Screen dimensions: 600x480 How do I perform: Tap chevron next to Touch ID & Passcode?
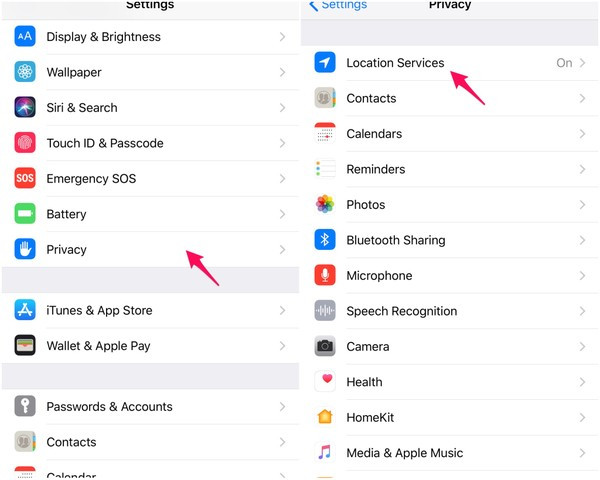(x=283, y=144)
